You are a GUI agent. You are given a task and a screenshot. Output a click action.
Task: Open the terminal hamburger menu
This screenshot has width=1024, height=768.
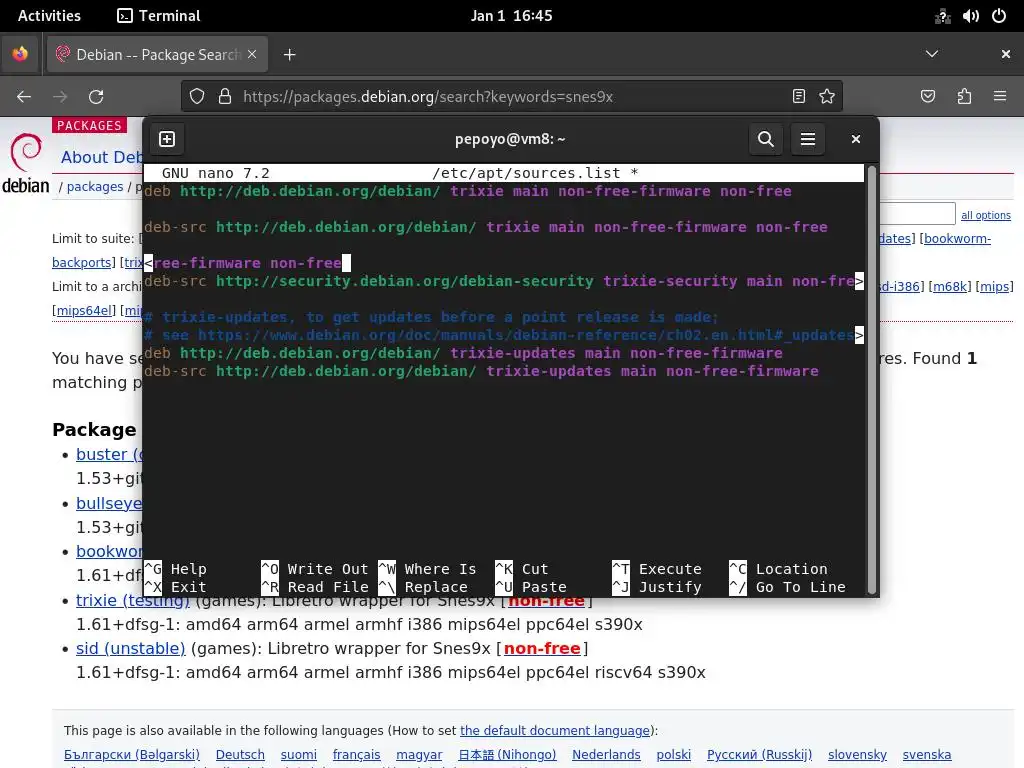pos(808,139)
